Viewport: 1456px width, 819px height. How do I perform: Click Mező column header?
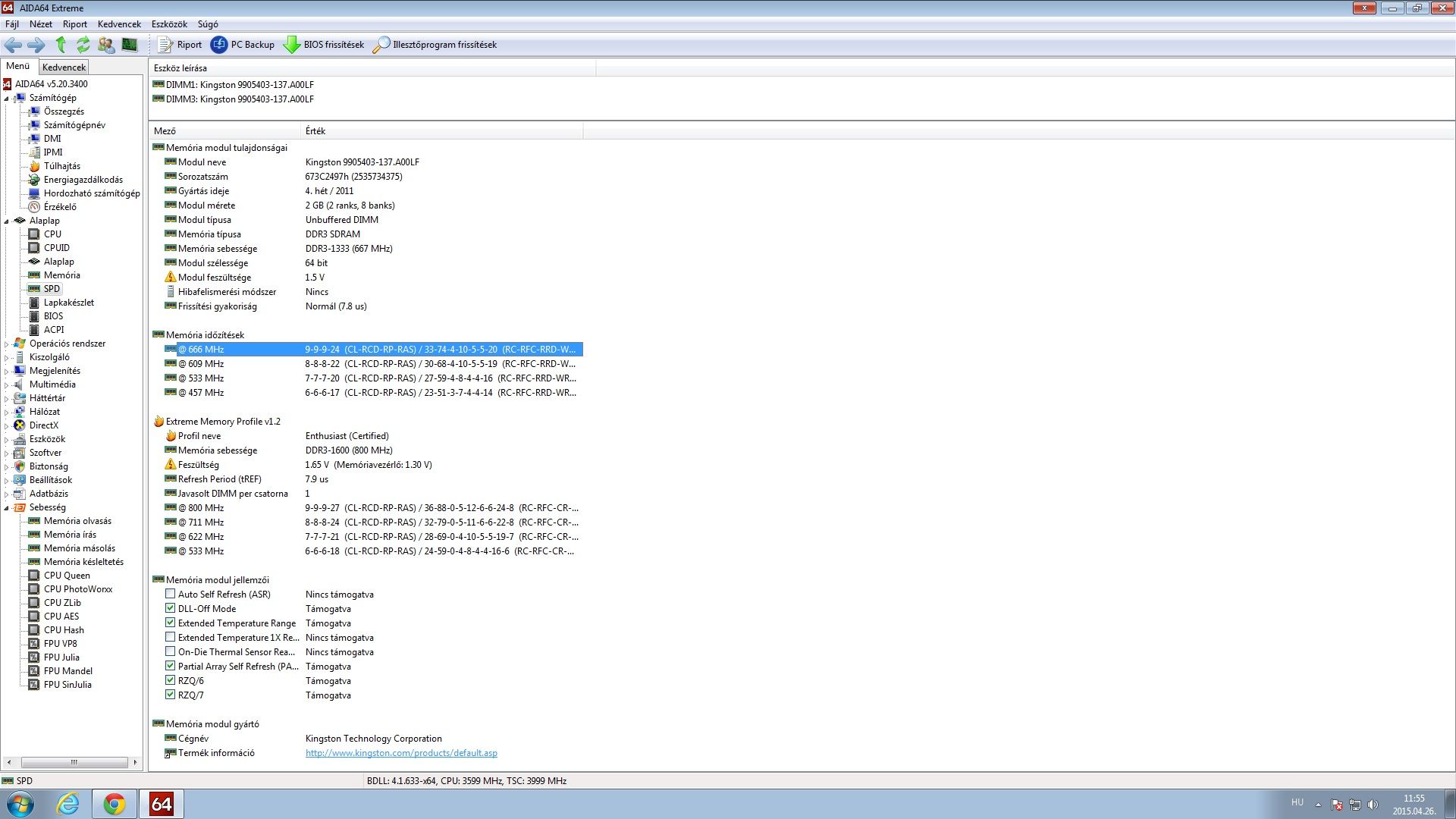225,131
